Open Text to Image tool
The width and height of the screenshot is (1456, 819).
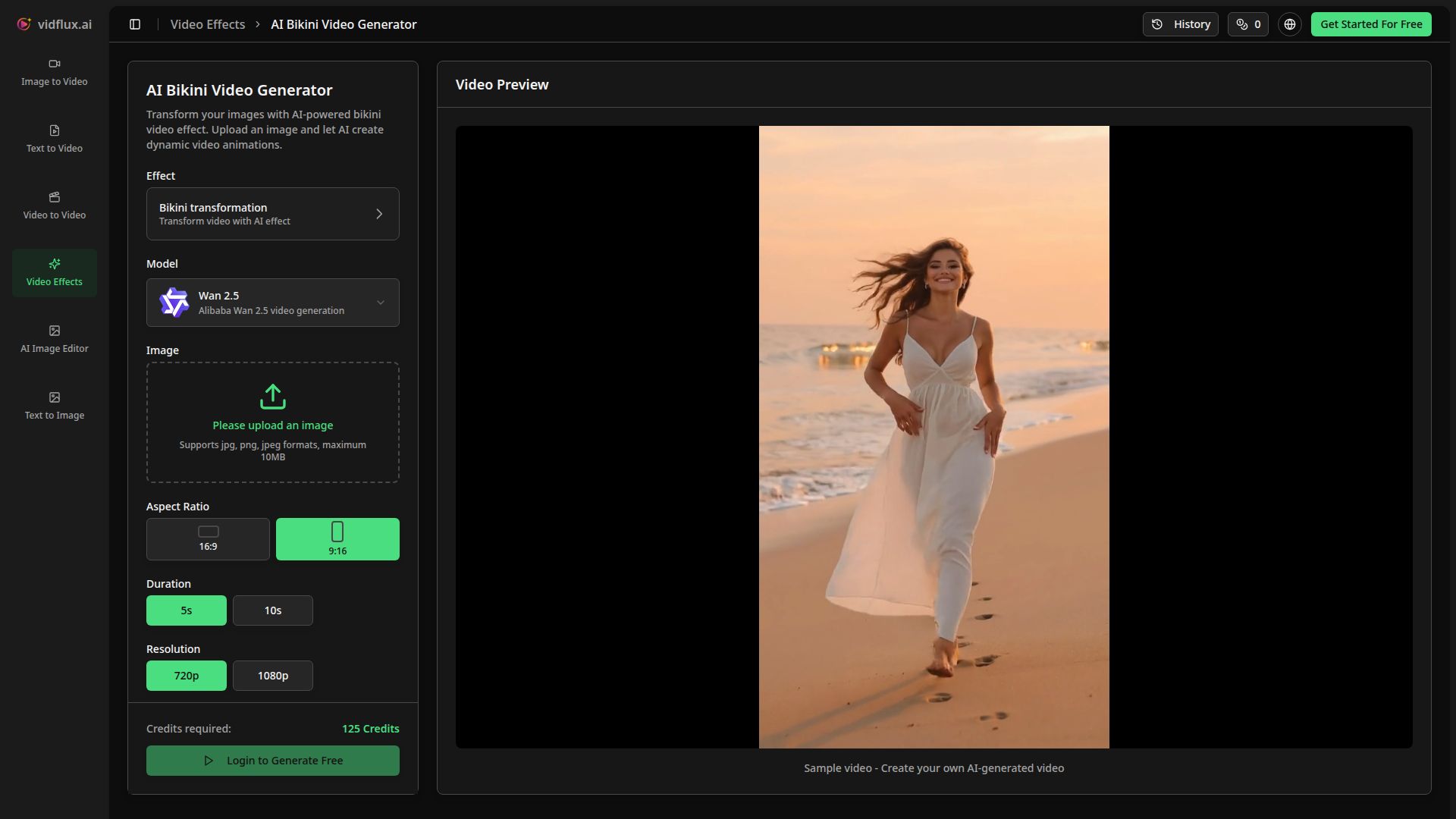point(55,406)
